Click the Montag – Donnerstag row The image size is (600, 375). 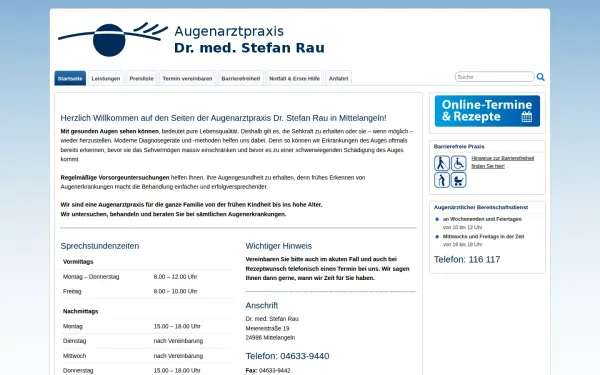tap(147, 277)
